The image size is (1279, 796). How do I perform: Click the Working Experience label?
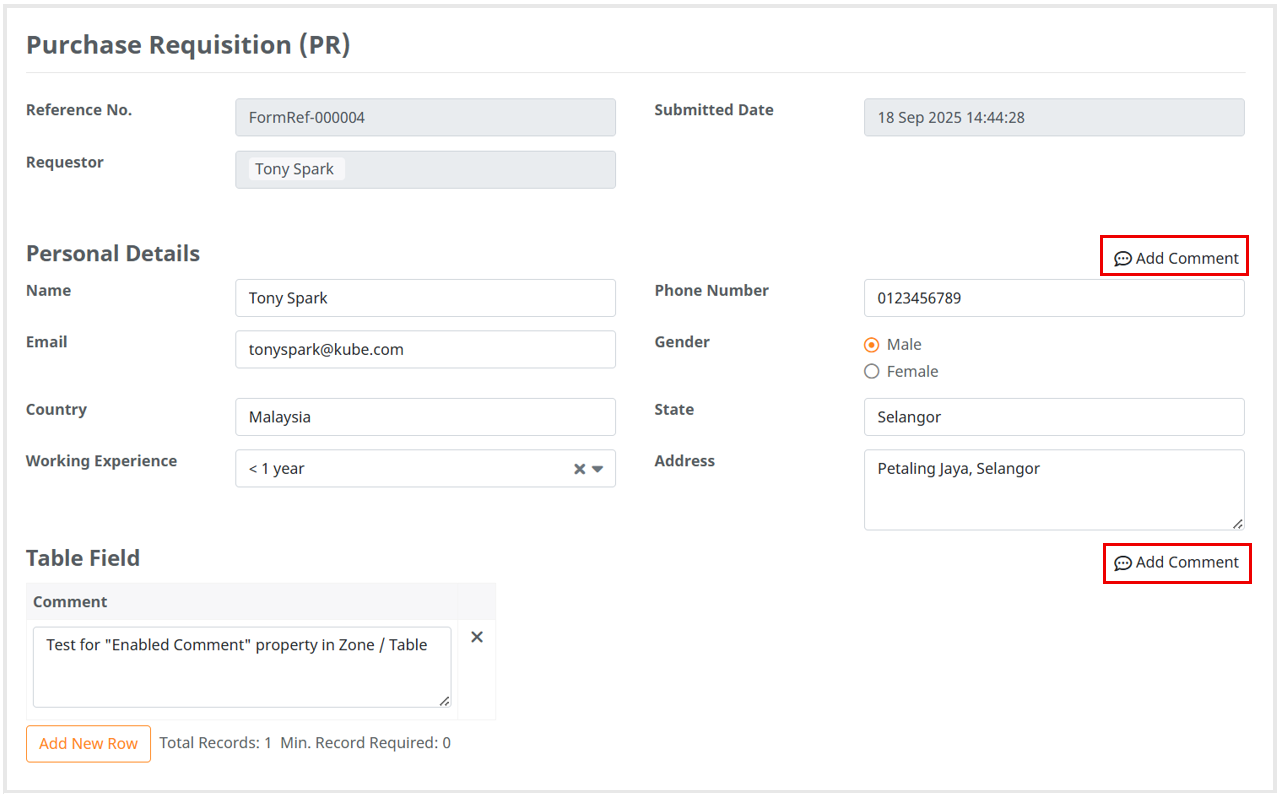click(101, 461)
